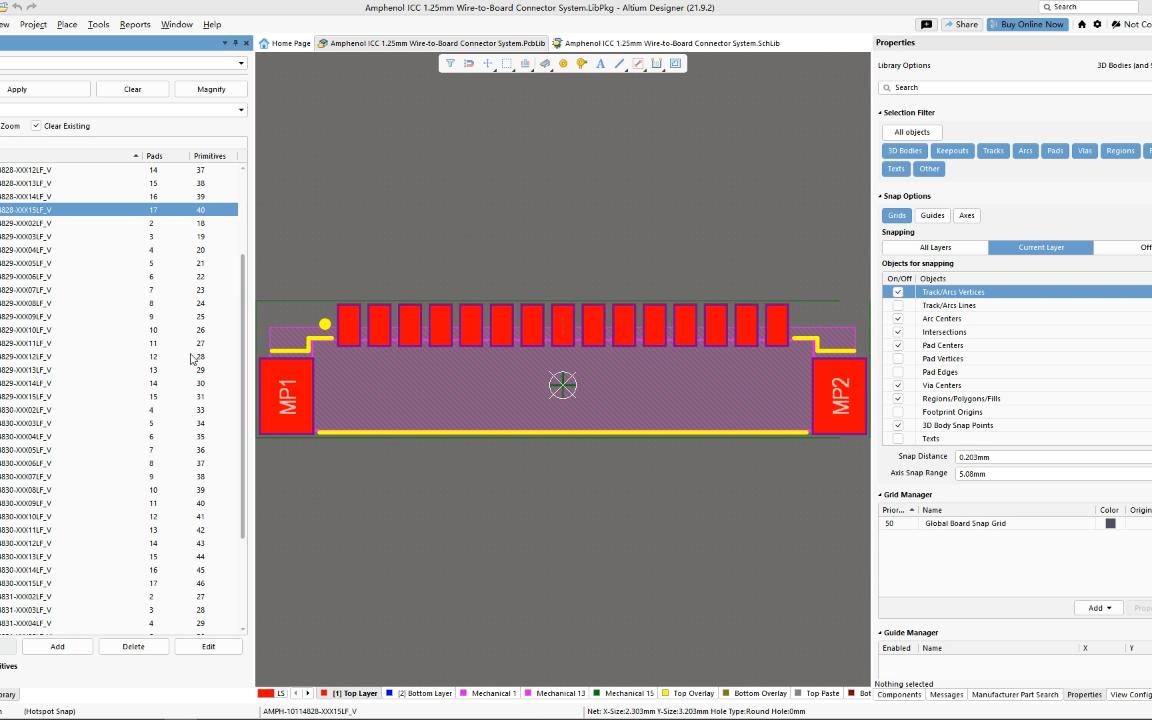Select the place pad icon

[564, 64]
